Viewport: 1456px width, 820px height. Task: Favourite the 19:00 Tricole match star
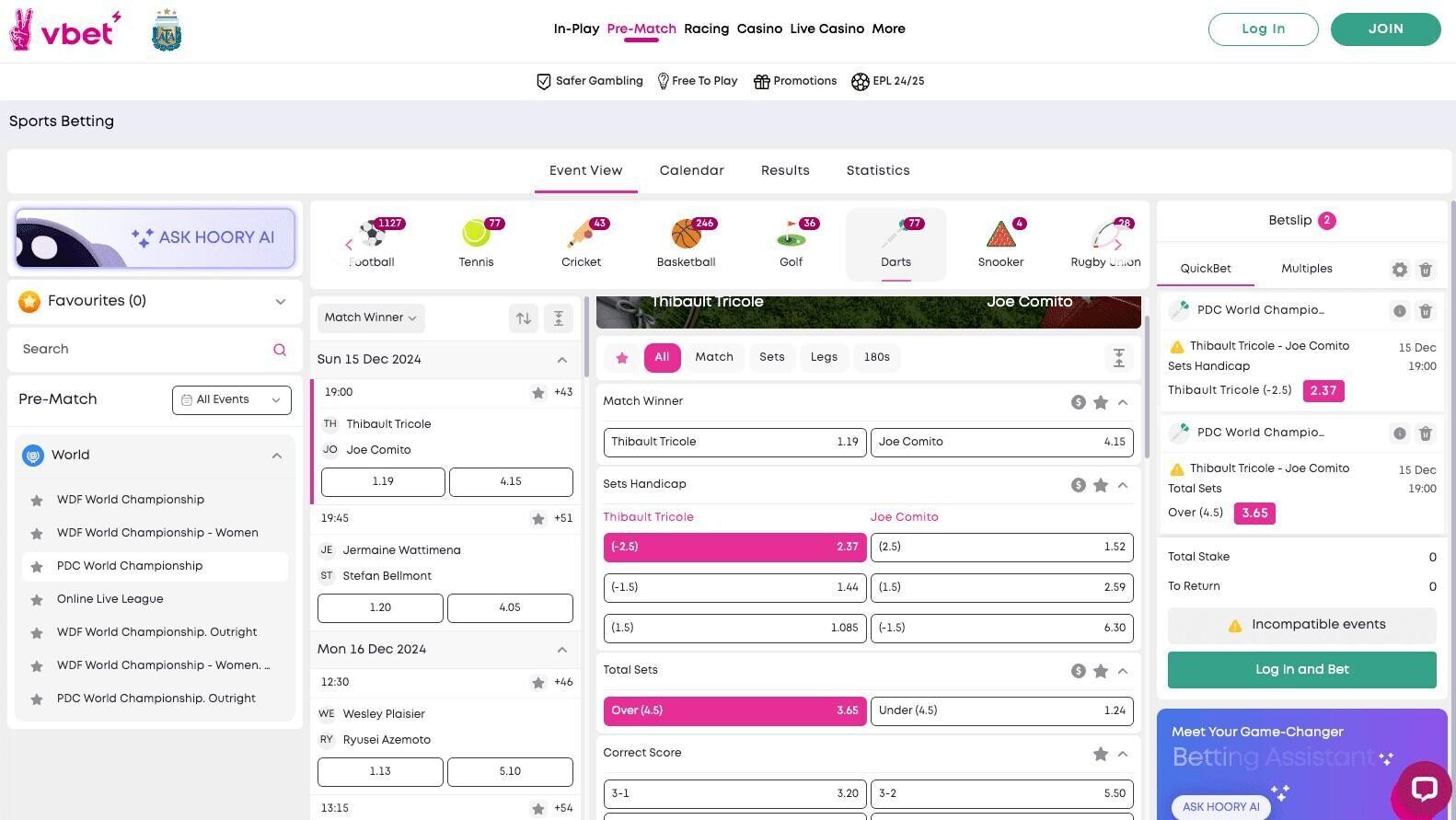pos(537,393)
